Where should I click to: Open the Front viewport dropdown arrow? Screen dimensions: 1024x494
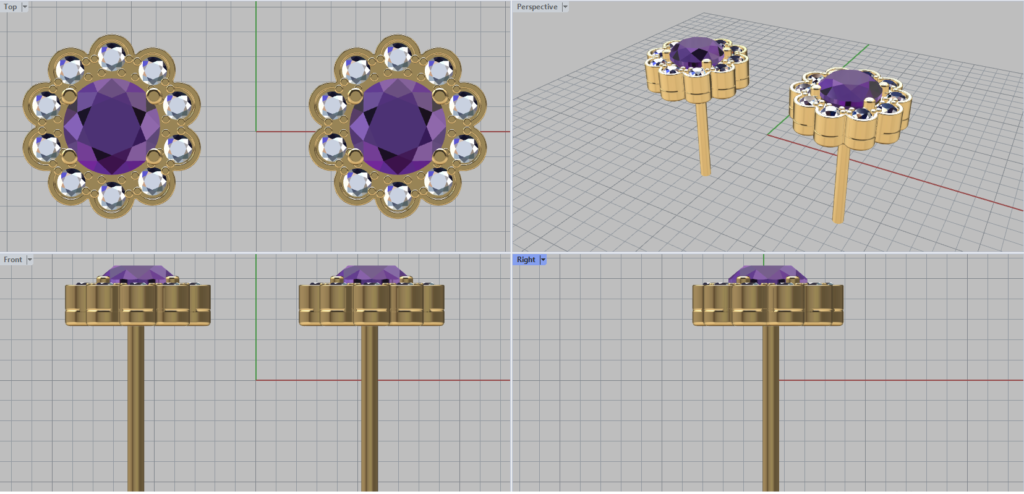pos(30,260)
